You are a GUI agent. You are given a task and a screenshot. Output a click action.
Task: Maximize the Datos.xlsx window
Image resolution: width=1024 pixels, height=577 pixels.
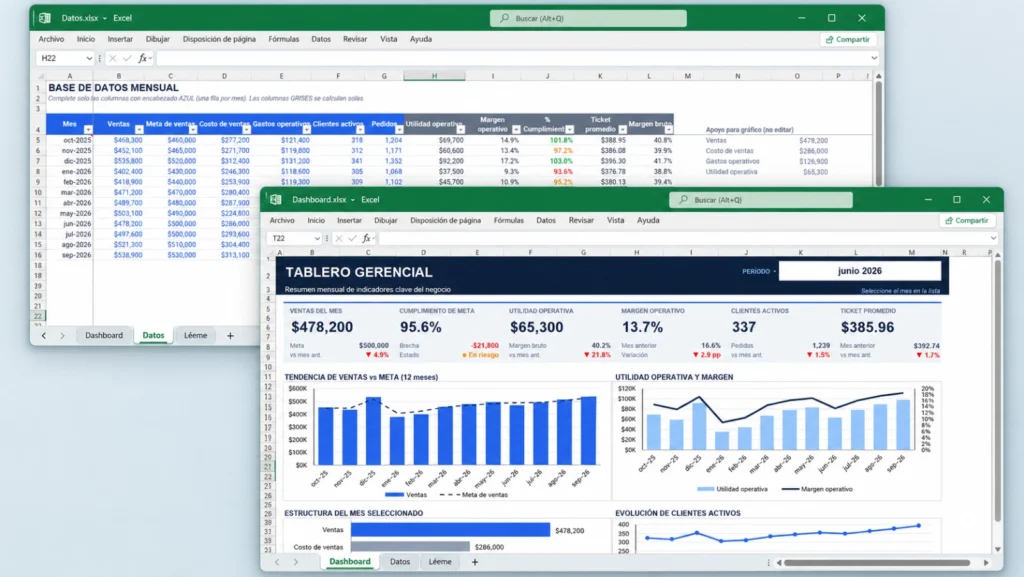click(831, 18)
